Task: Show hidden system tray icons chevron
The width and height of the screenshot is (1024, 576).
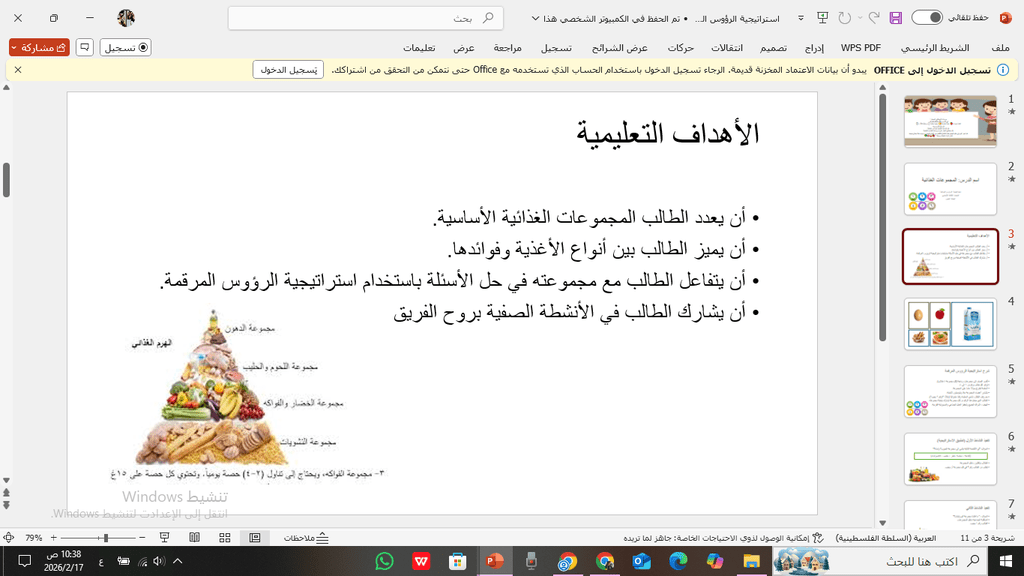Action: tap(178, 561)
